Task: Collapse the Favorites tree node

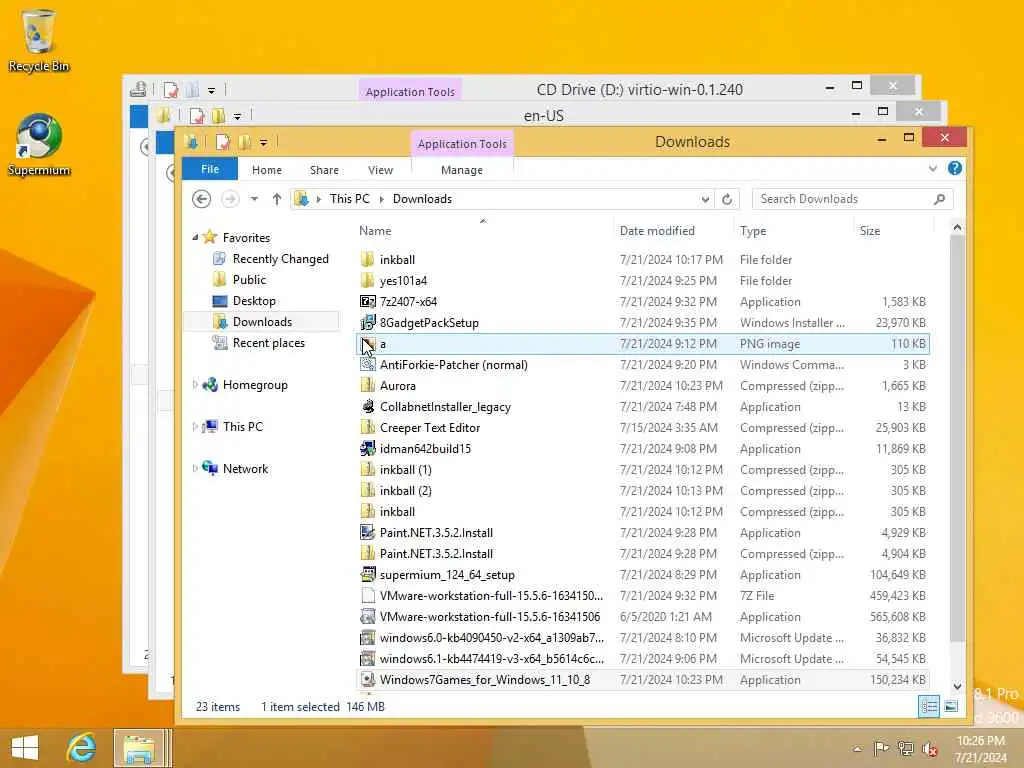Action: [x=195, y=238]
